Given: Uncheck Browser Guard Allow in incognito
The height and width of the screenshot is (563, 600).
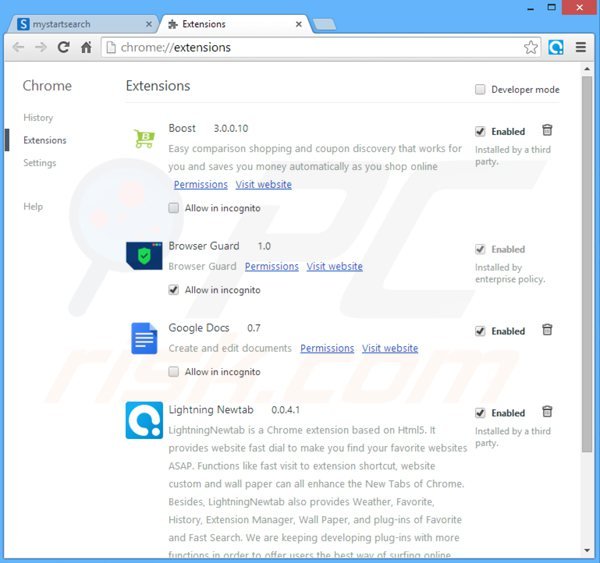Looking at the screenshot, I should point(174,290).
